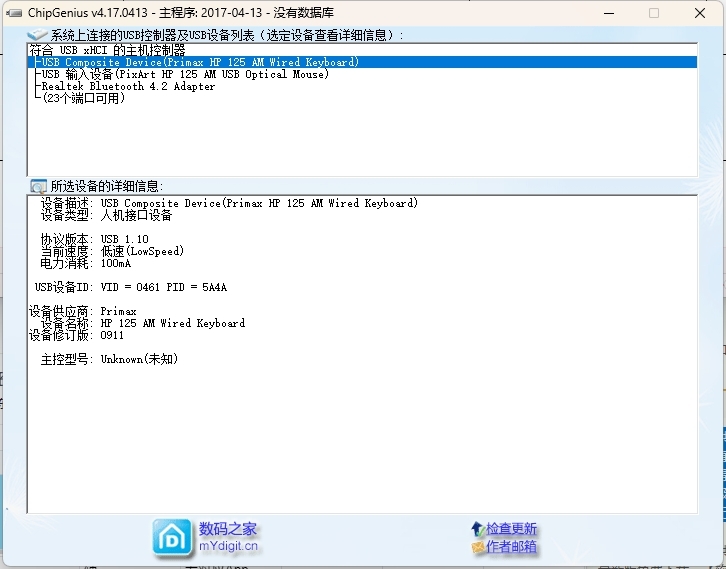The height and width of the screenshot is (569, 726).
Task: Select USB Composite Device Primax keyboard row
Action: (x=363, y=62)
